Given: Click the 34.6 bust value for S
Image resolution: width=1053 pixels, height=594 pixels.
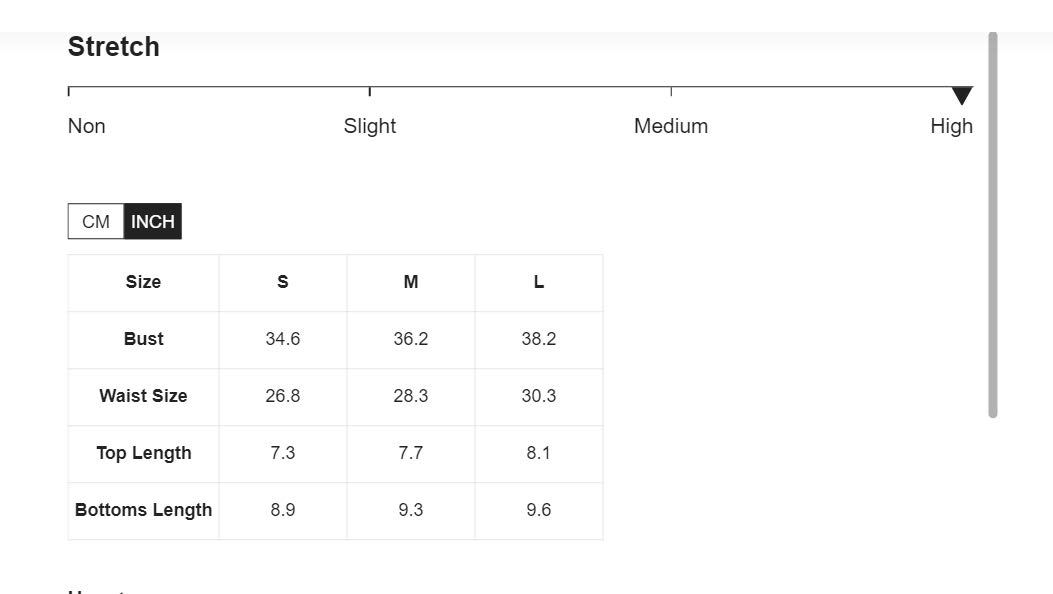Looking at the screenshot, I should point(283,340).
